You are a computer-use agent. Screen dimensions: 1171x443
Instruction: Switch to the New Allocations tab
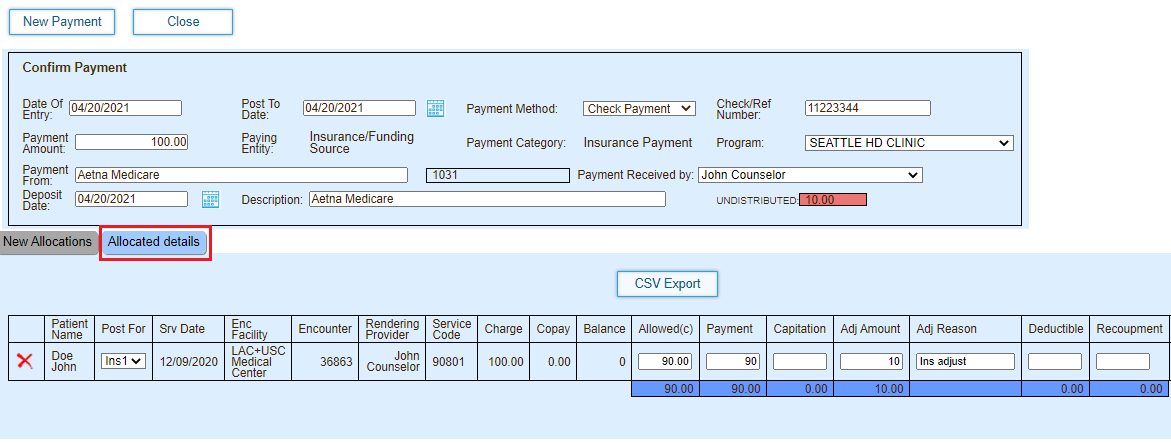pyautogui.click(x=47, y=242)
